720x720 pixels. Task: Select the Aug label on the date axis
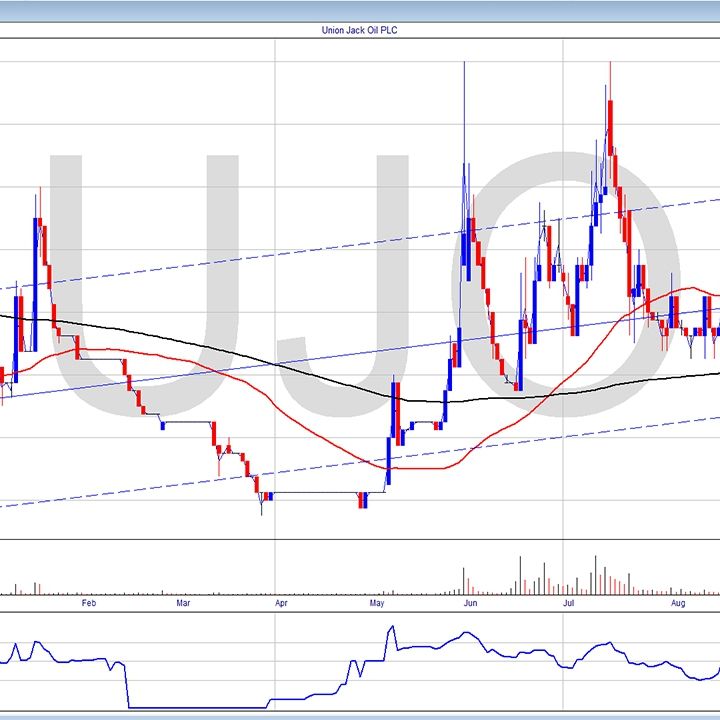click(677, 603)
